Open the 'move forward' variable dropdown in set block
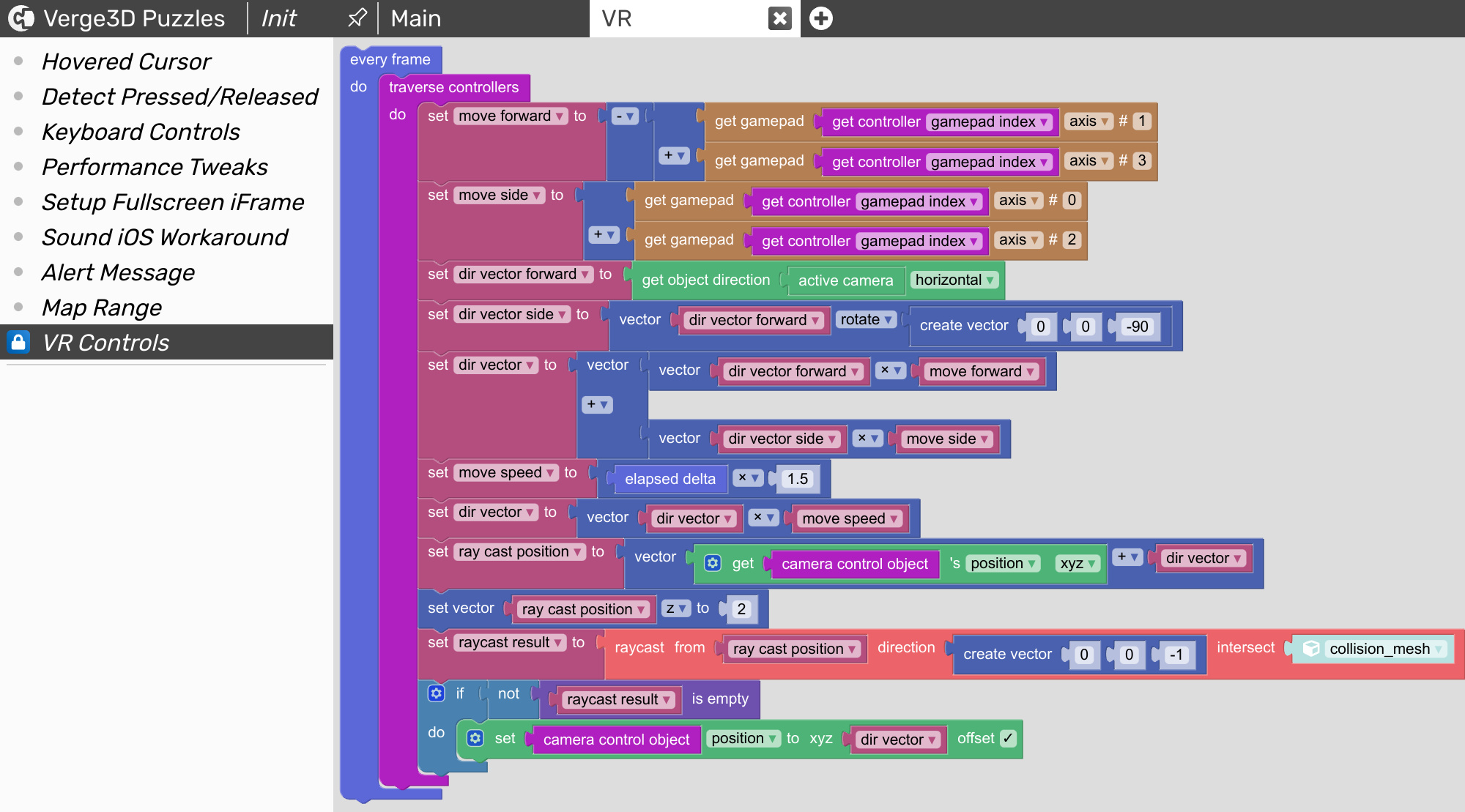Viewport: 1465px width, 812px height. (x=511, y=116)
